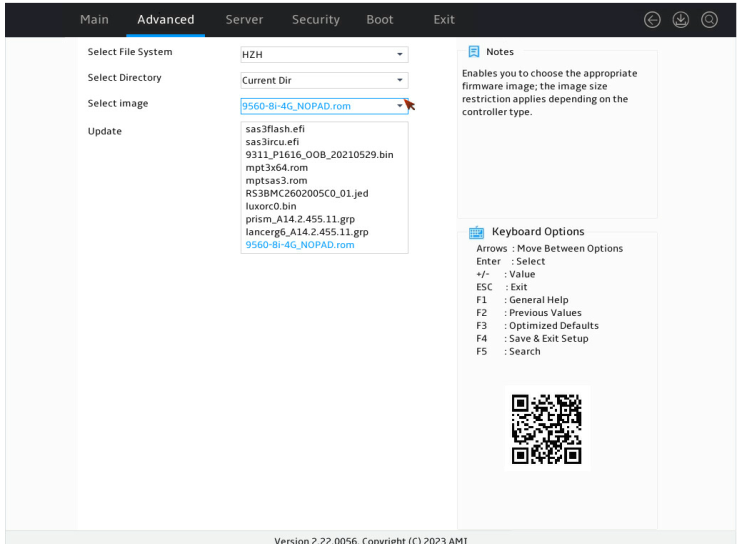Pick prism_A14.2.455.11.grp file

300,219
